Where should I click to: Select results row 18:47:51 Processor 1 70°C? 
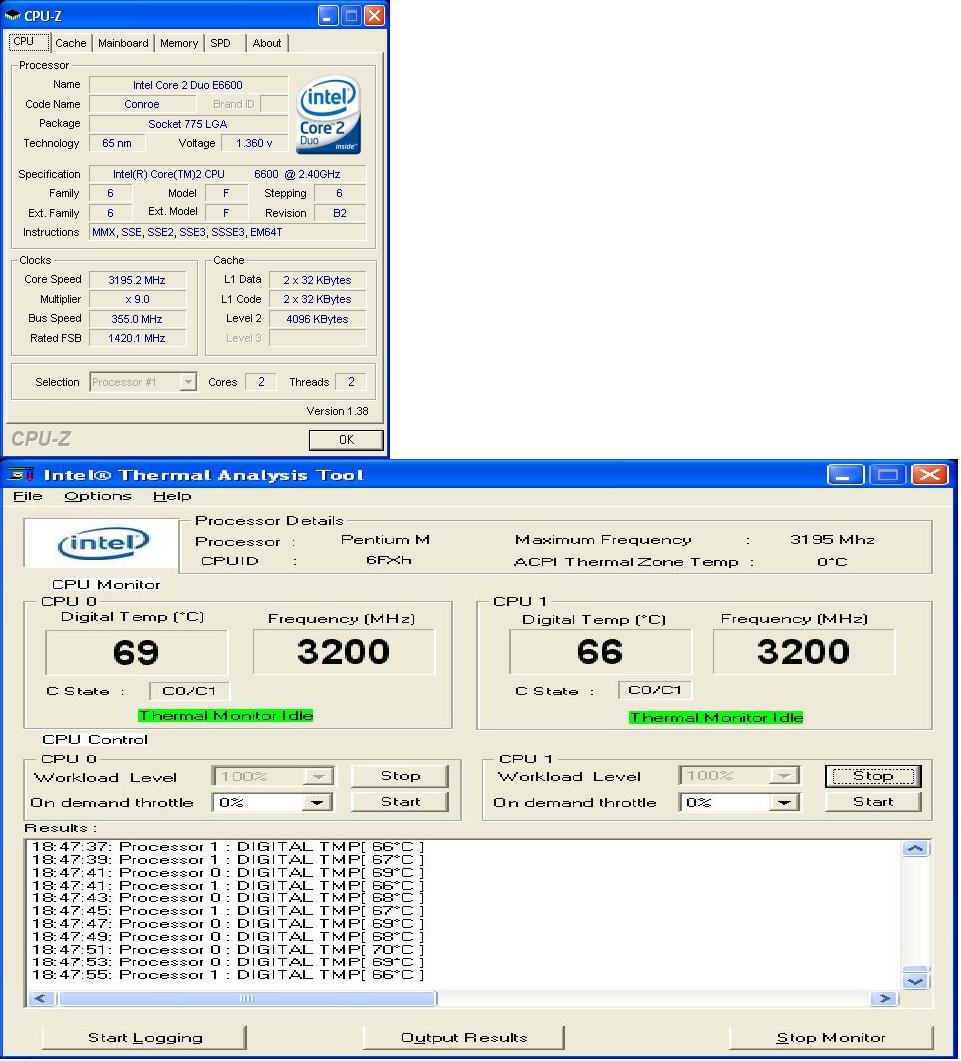(x=227, y=949)
